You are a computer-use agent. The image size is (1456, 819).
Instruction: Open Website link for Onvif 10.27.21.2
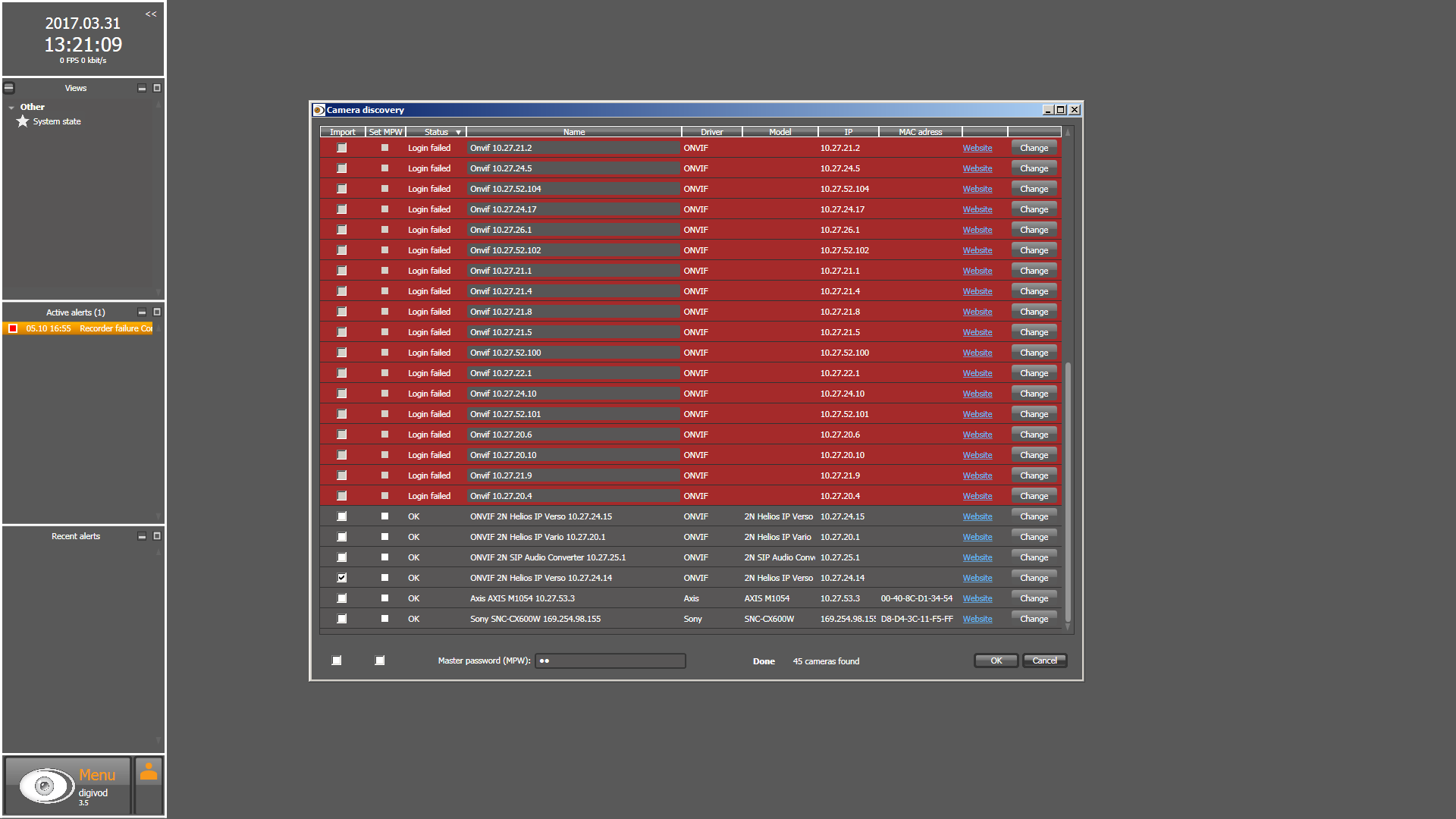click(977, 148)
